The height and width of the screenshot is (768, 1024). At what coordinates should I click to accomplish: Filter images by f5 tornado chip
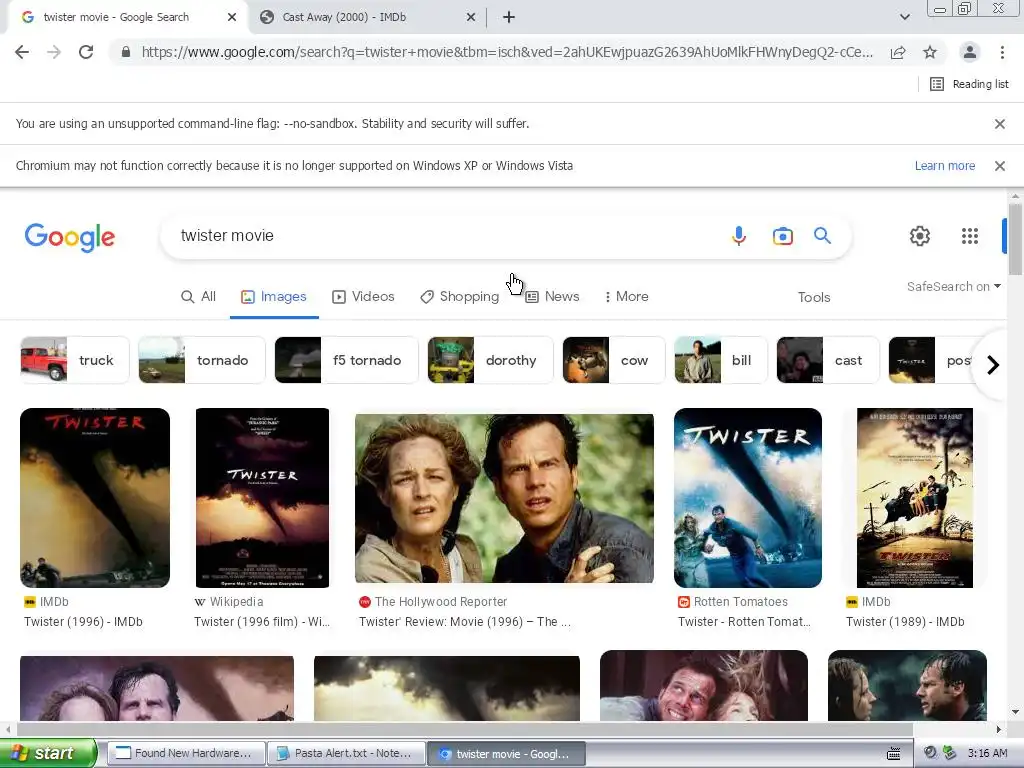[x=346, y=360]
